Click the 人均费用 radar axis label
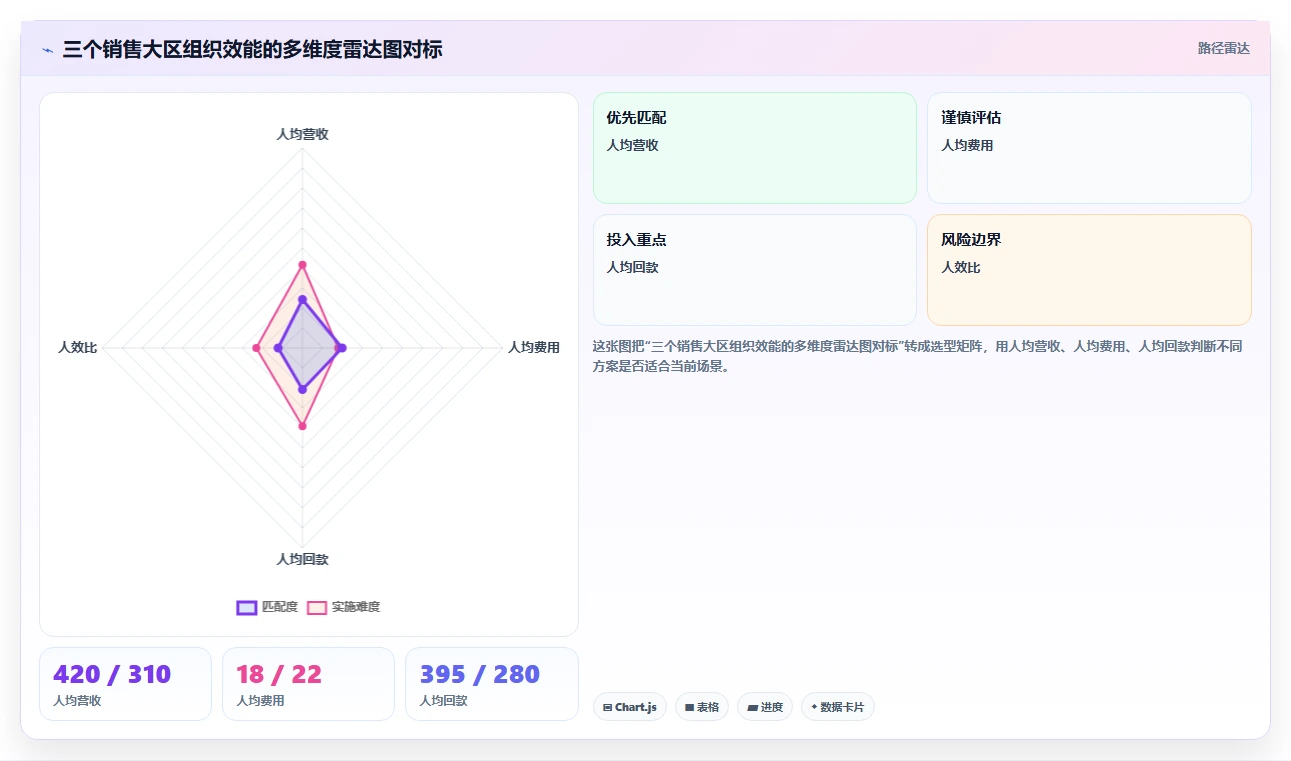1291x761 pixels. (534, 347)
